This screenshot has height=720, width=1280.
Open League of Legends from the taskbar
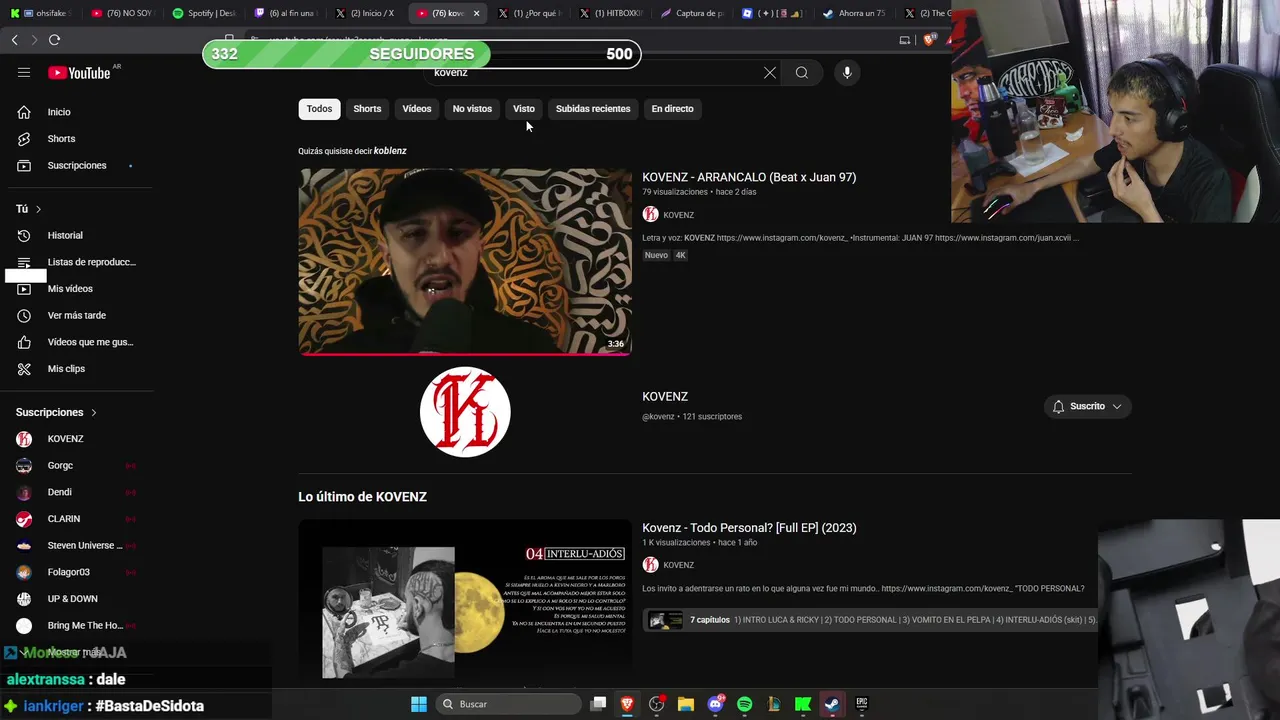click(x=774, y=704)
